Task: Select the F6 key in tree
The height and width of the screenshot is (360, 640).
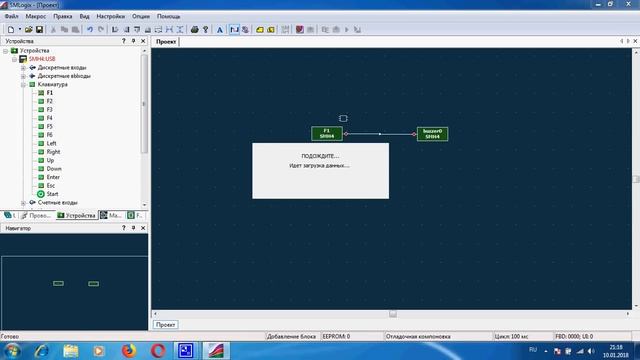Action: coord(49,135)
